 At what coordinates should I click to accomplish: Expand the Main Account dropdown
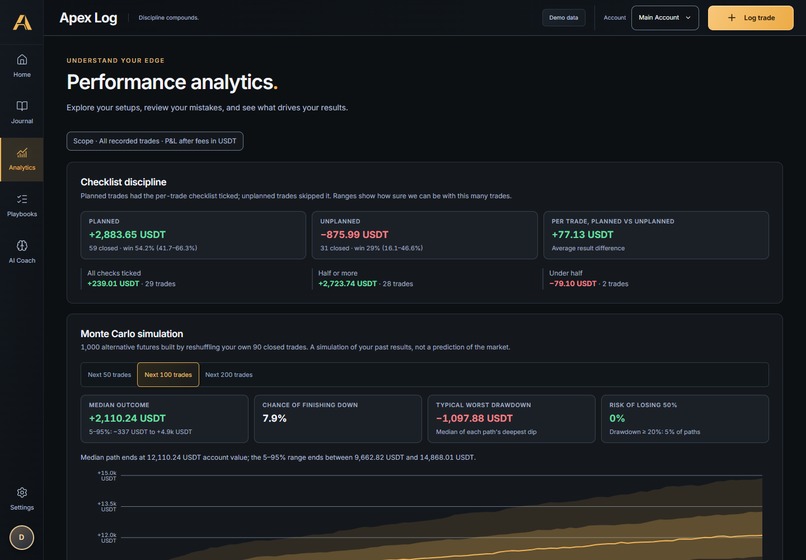[x=665, y=17]
